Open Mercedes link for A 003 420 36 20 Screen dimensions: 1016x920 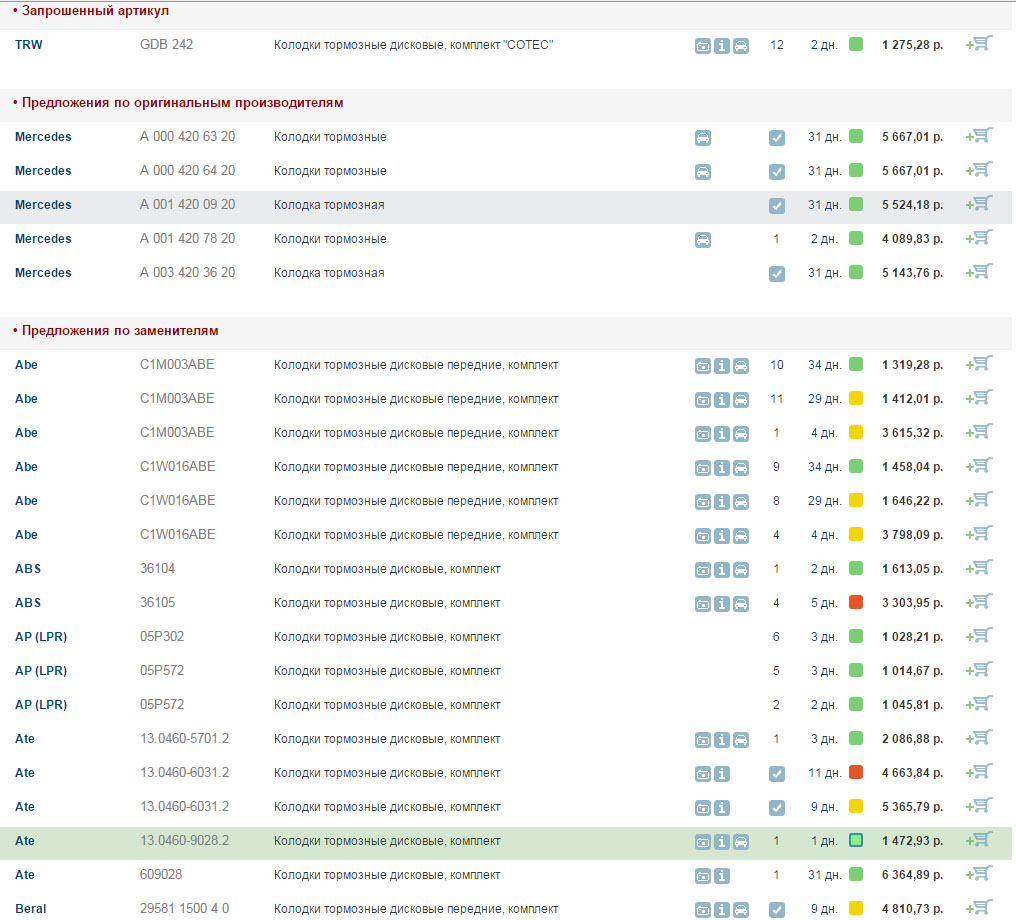click(x=43, y=273)
